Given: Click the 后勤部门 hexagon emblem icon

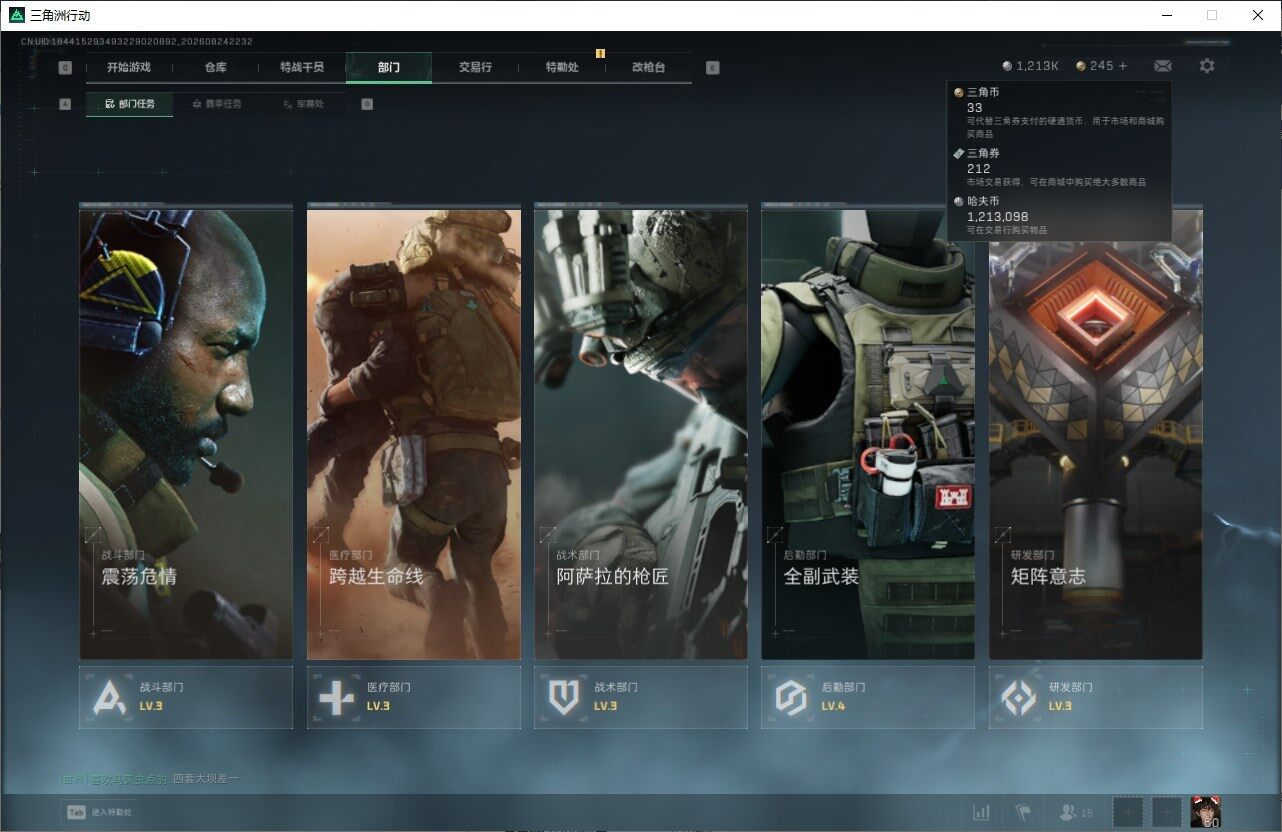Looking at the screenshot, I should tap(791, 697).
